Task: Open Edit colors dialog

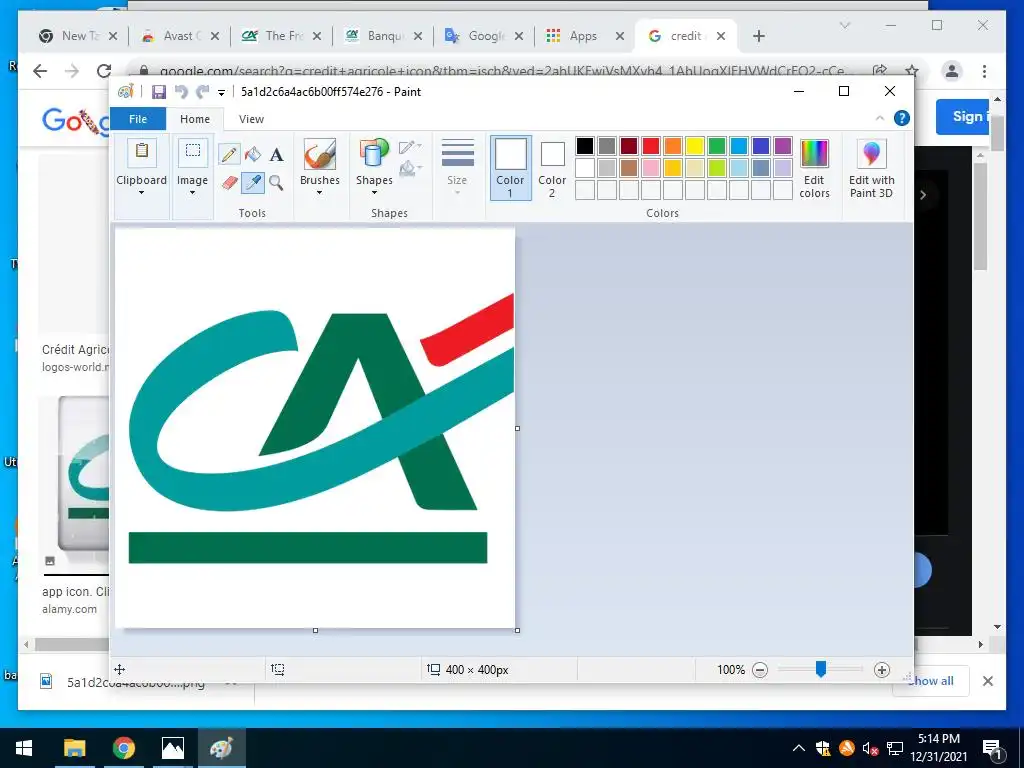Action: coord(814,167)
